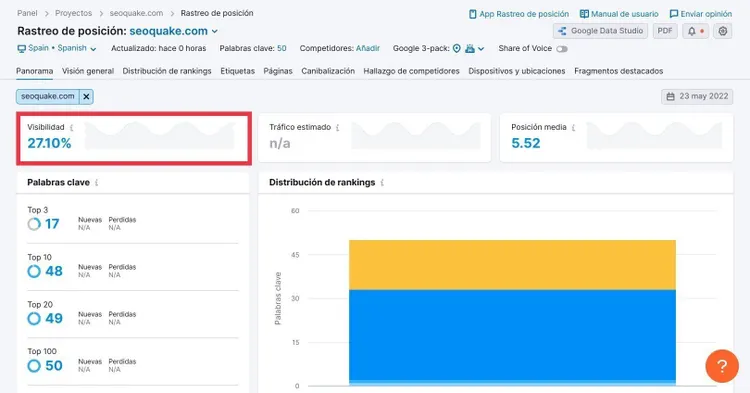Open date picker 23 may 2022
Image resolution: width=750 pixels, height=393 pixels.
click(x=697, y=97)
